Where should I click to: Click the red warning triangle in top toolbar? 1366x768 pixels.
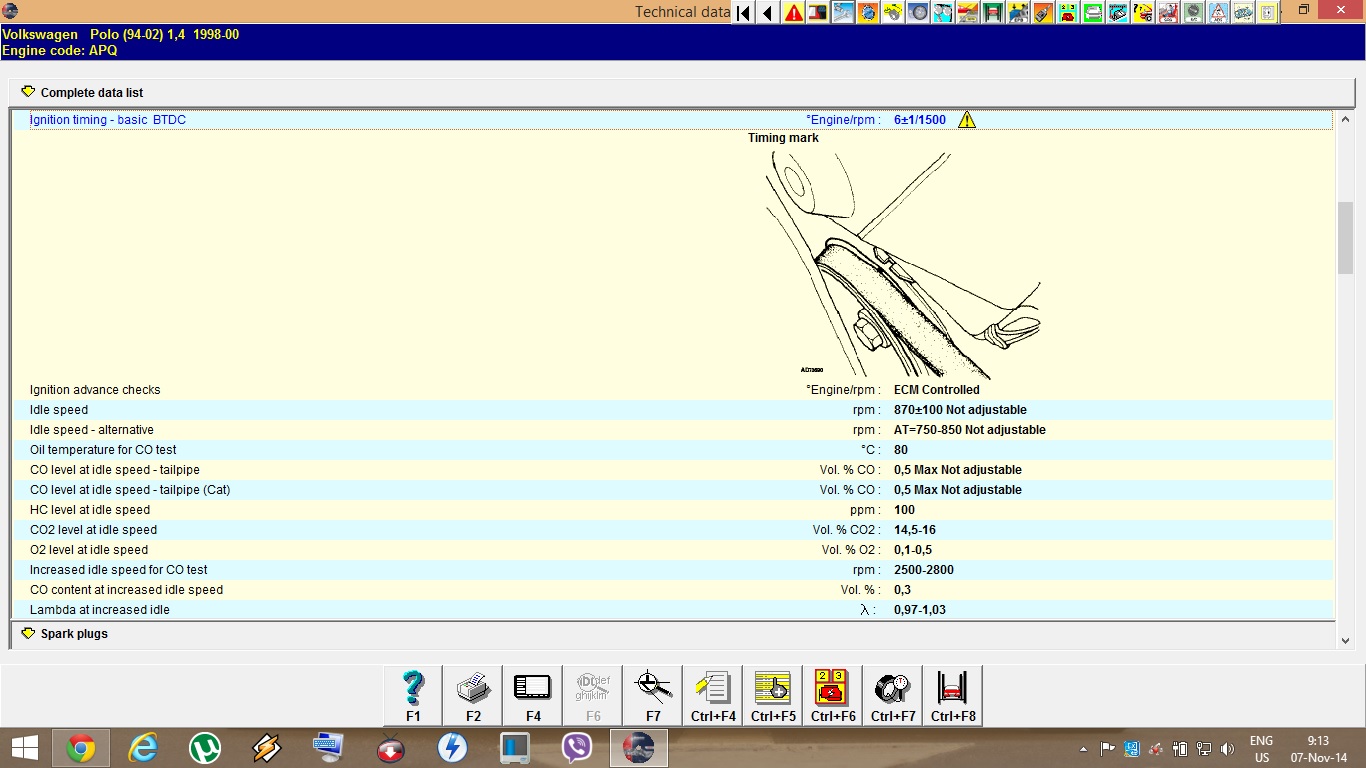pos(794,13)
